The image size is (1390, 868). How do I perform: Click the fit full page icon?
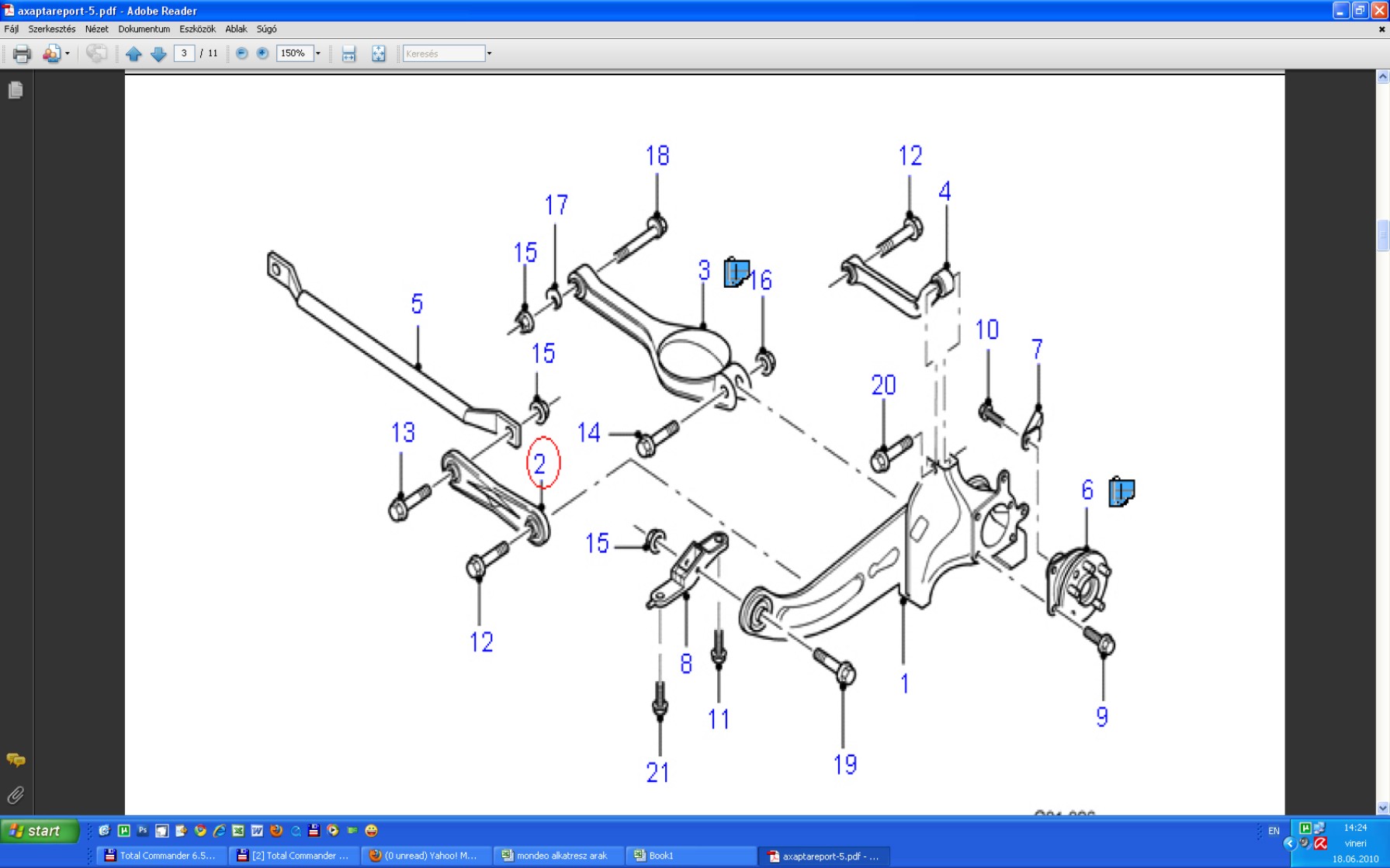[x=378, y=54]
